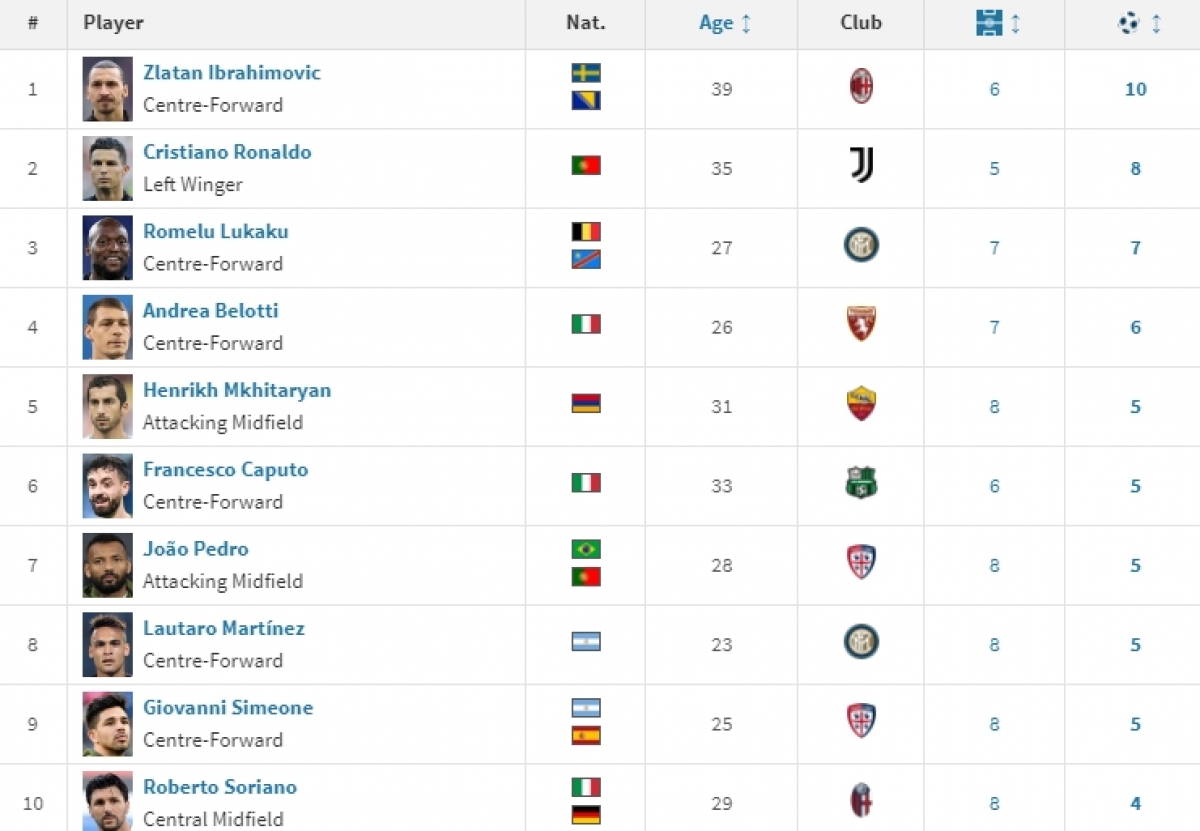Open Romelu Lukaku player profile link
Screen dimensions: 1200x831
(216, 231)
